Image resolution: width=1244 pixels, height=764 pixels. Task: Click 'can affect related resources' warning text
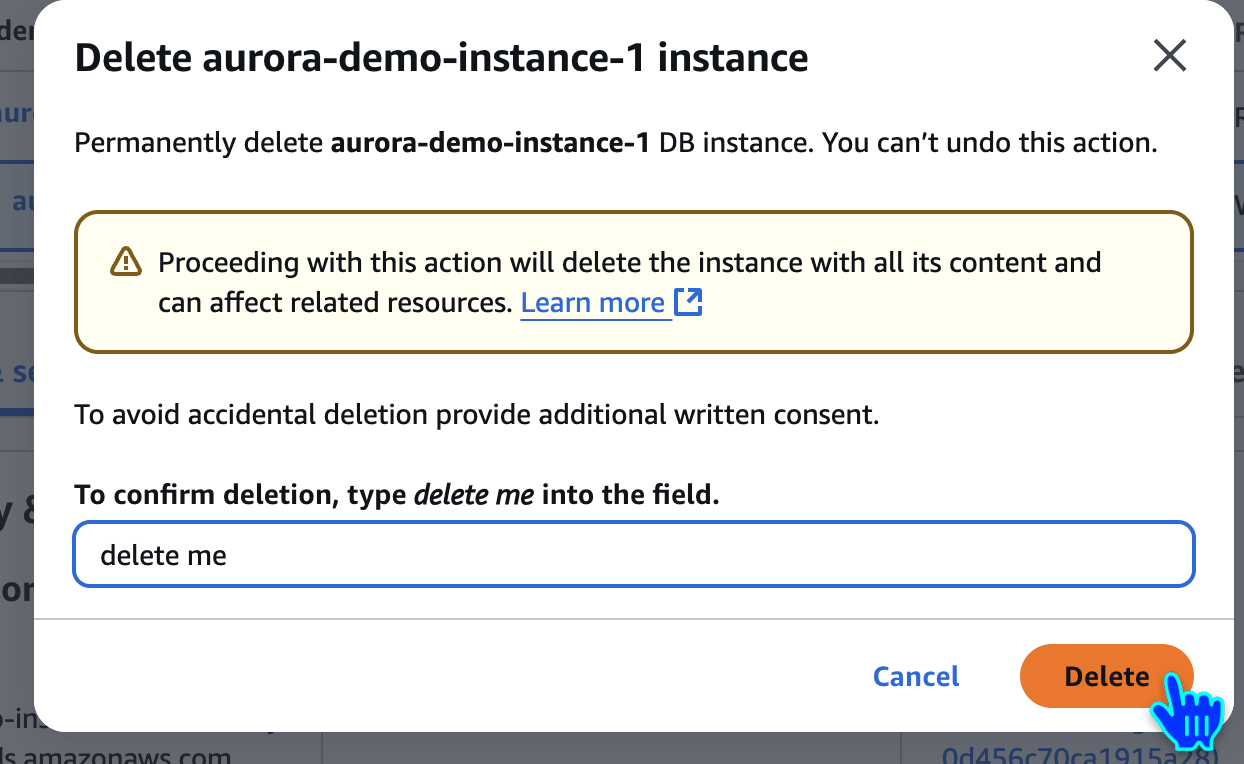(x=334, y=302)
